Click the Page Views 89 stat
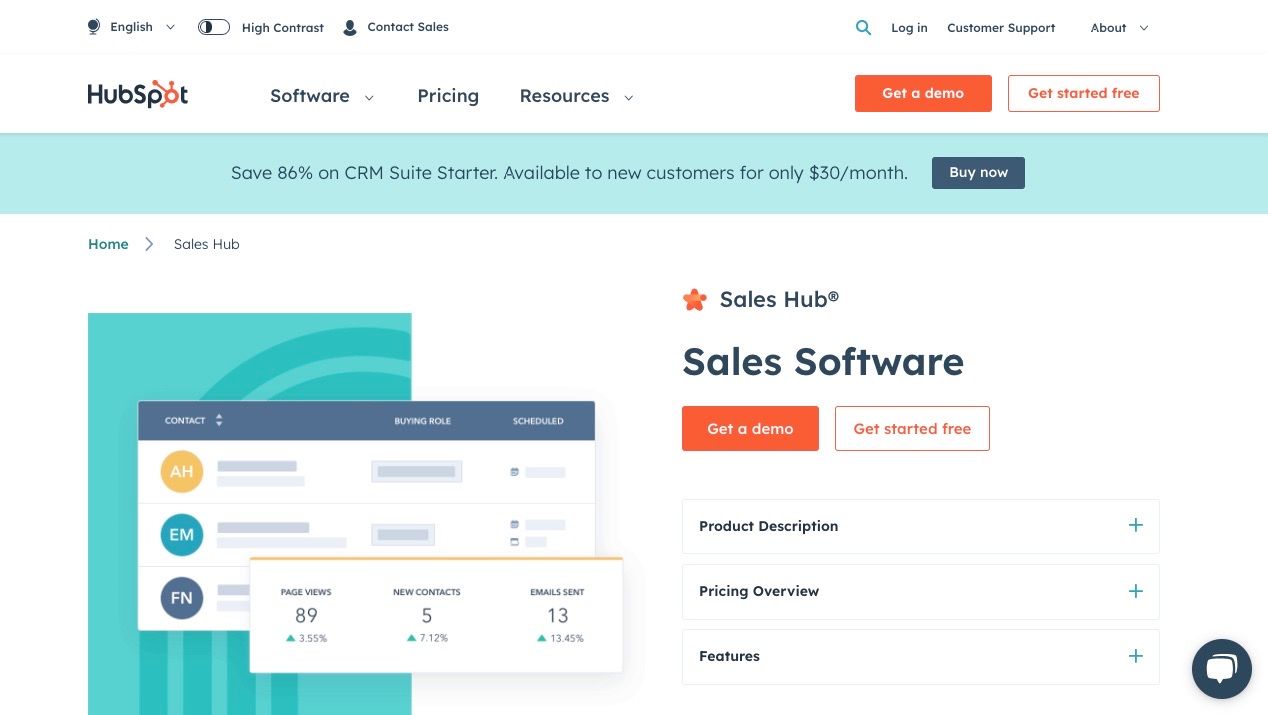The width and height of the screenshot is (1268, 715). pos(306,615)
